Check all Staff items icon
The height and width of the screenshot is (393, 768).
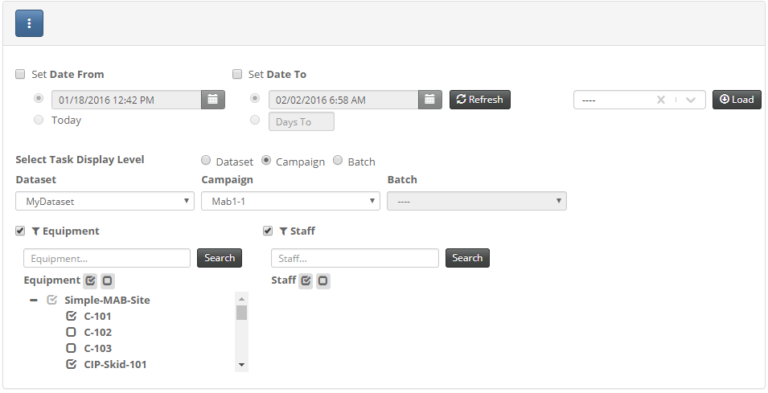306,281
